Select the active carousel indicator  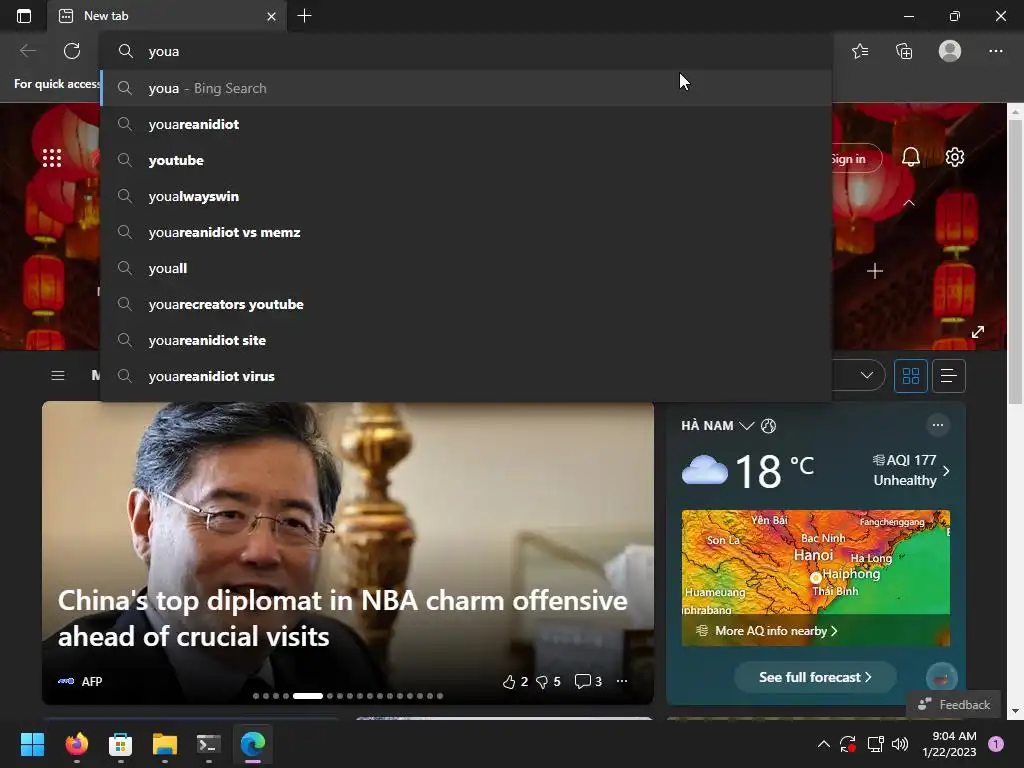308,696
